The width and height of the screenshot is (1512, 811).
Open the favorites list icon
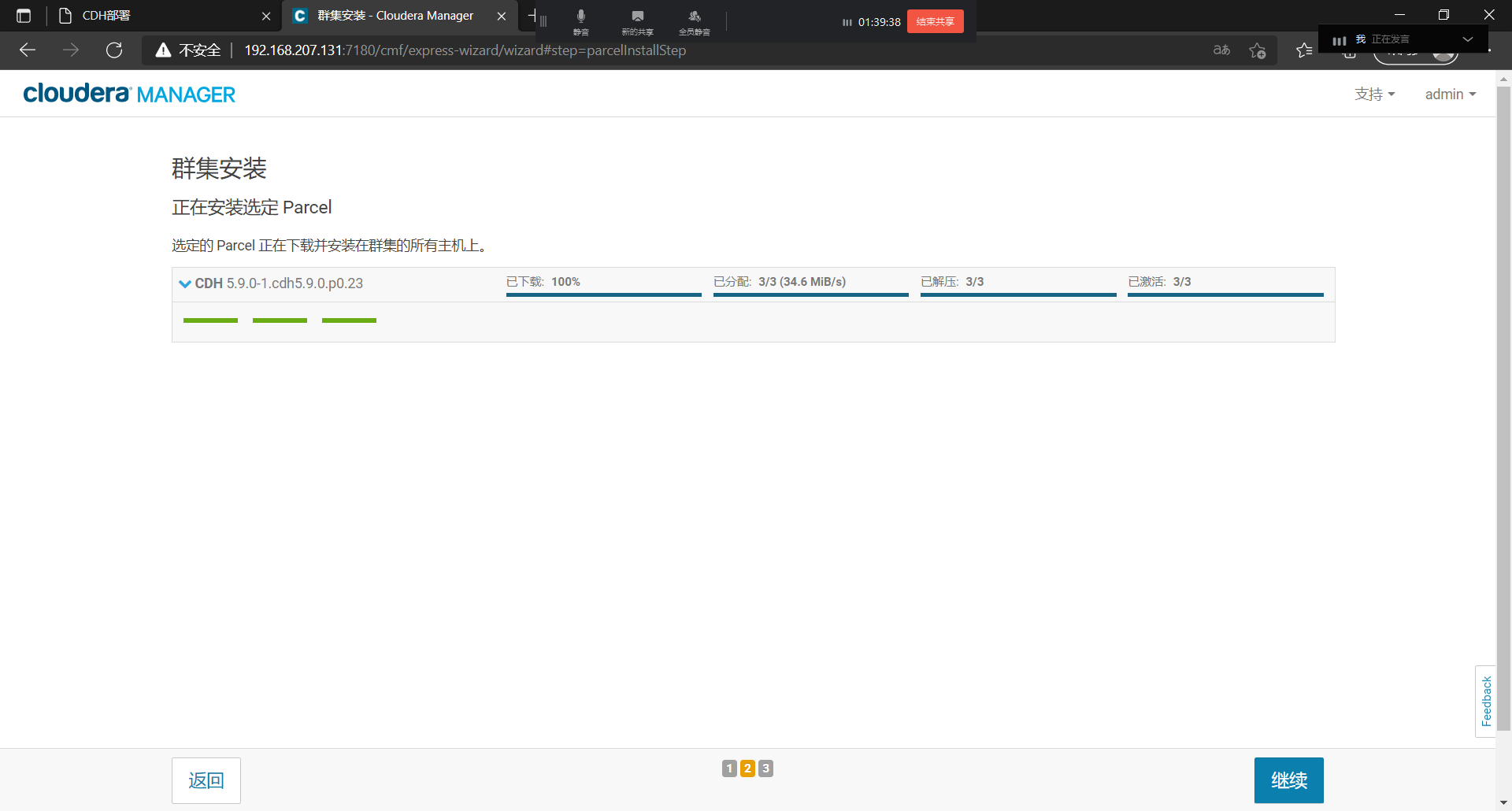[1304, 50]
